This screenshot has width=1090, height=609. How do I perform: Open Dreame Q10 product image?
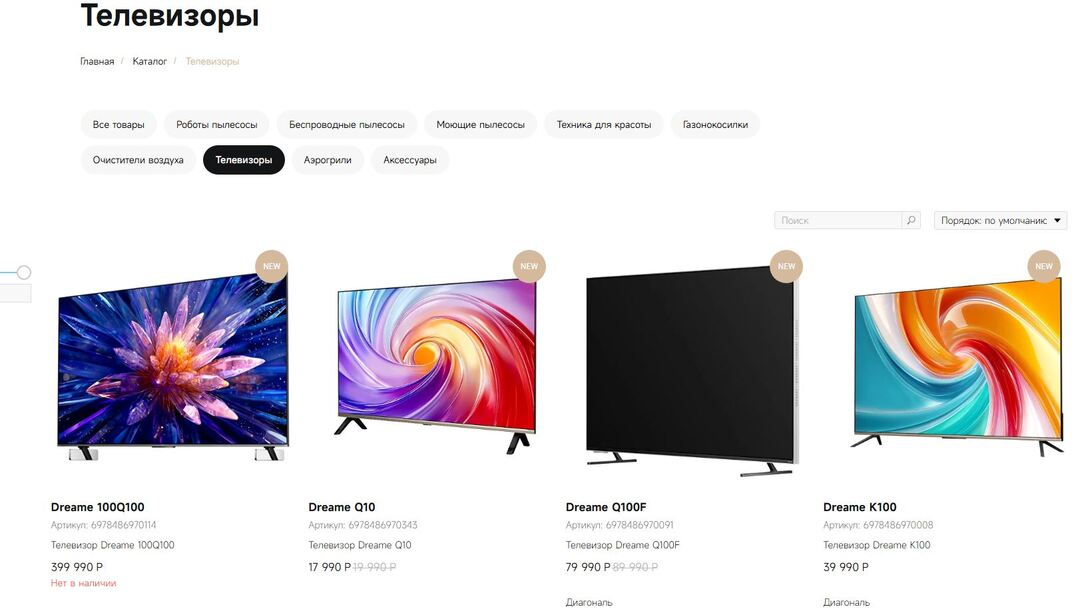click(436, 366)
